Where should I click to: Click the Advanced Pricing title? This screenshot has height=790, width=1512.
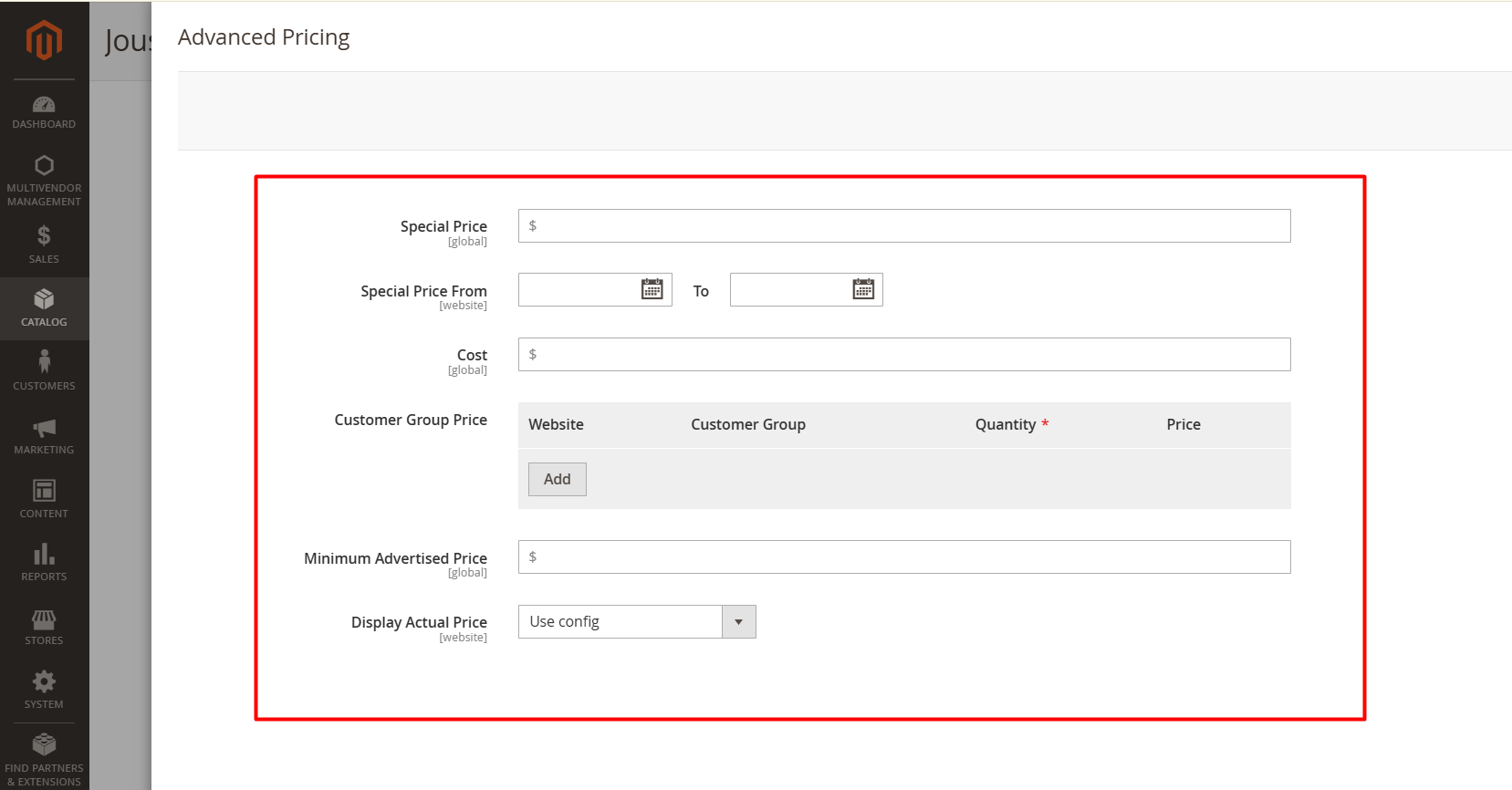pos(264,37)
